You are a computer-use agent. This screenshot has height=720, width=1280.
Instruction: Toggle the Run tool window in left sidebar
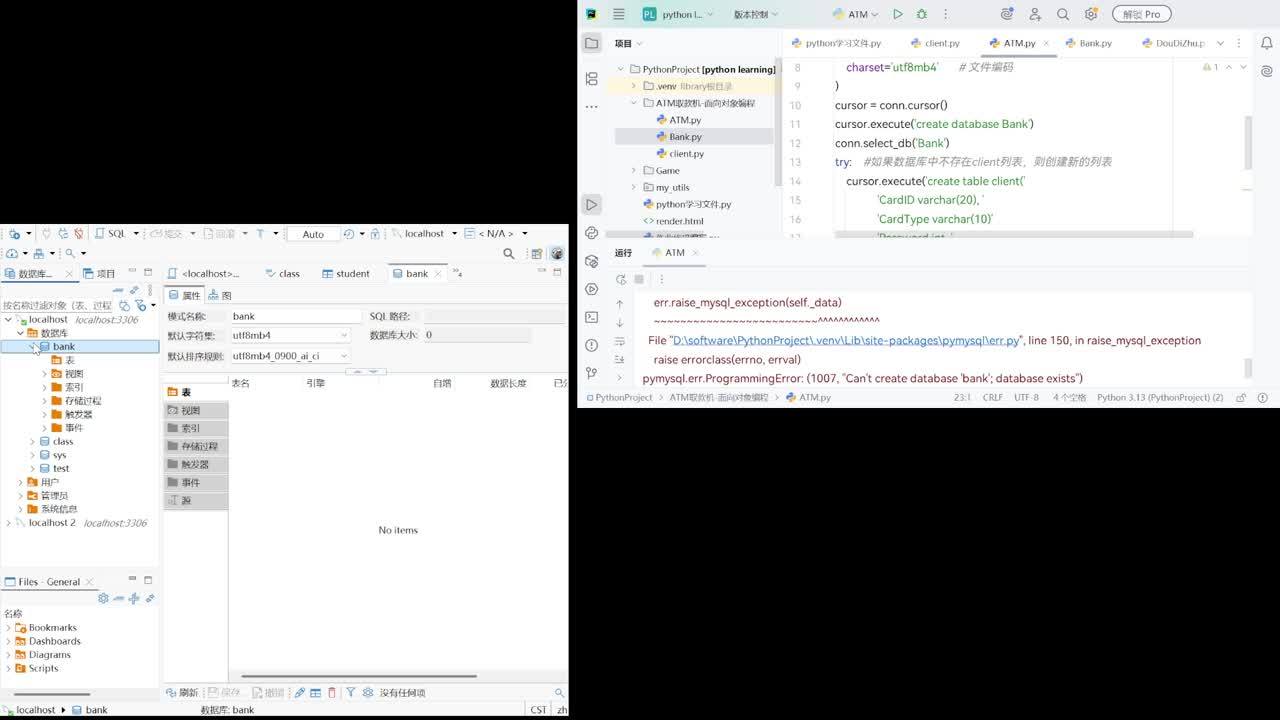coord(592,204)
